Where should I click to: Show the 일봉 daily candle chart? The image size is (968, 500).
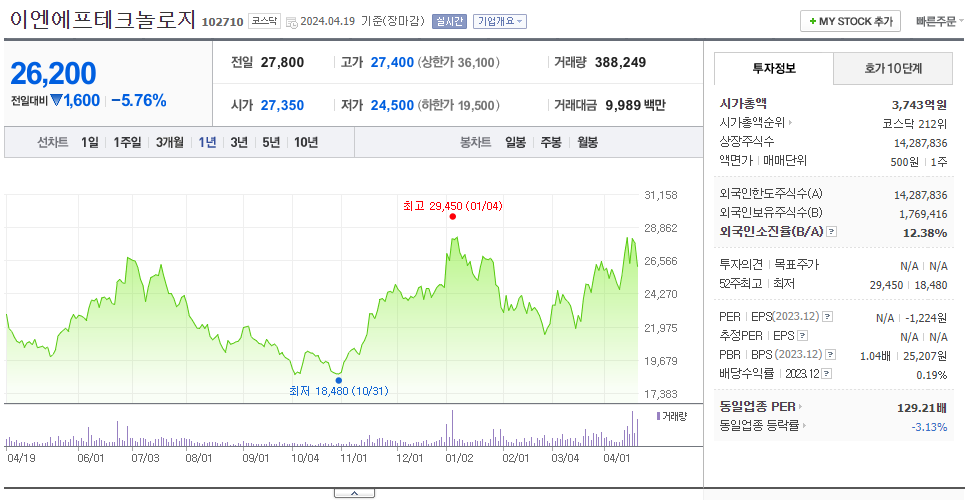click(515, 143)
